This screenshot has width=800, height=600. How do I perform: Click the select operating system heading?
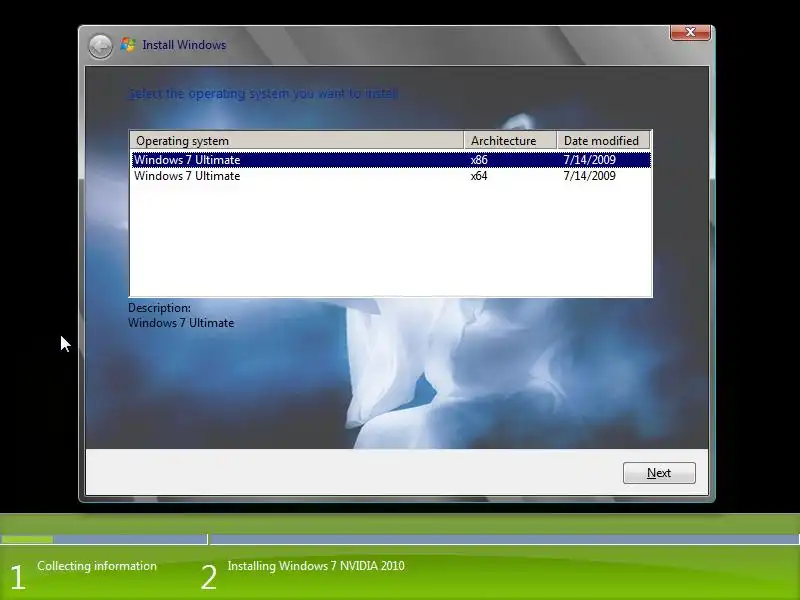point(263,94)
